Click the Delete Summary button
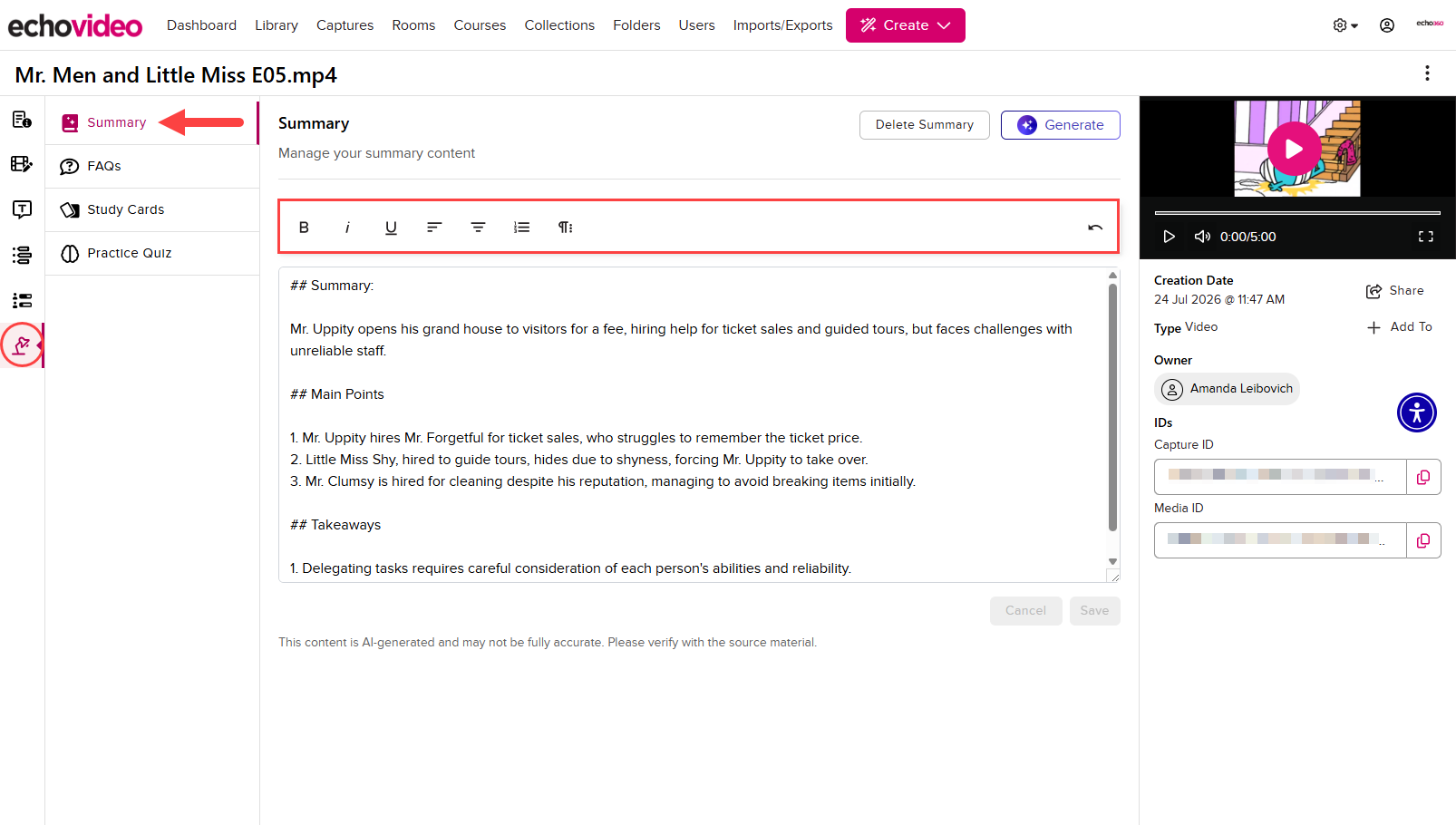Screen dimensions: 1456x825 (924, 125)
